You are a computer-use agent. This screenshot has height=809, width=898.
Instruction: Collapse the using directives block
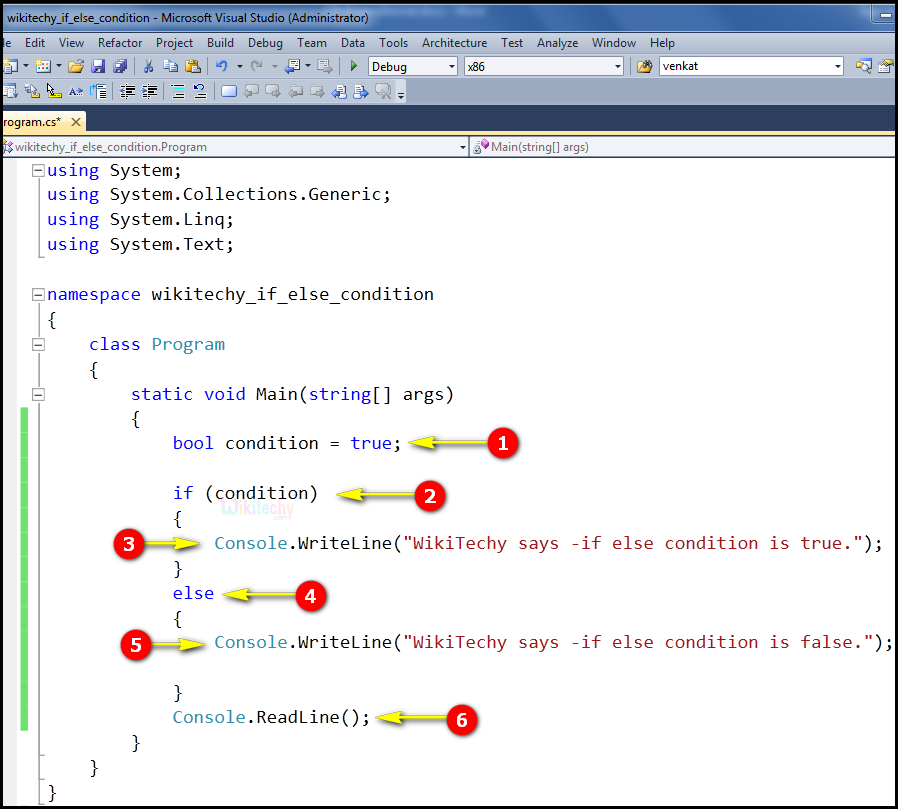pyautogui.click(x=38, y=170)
